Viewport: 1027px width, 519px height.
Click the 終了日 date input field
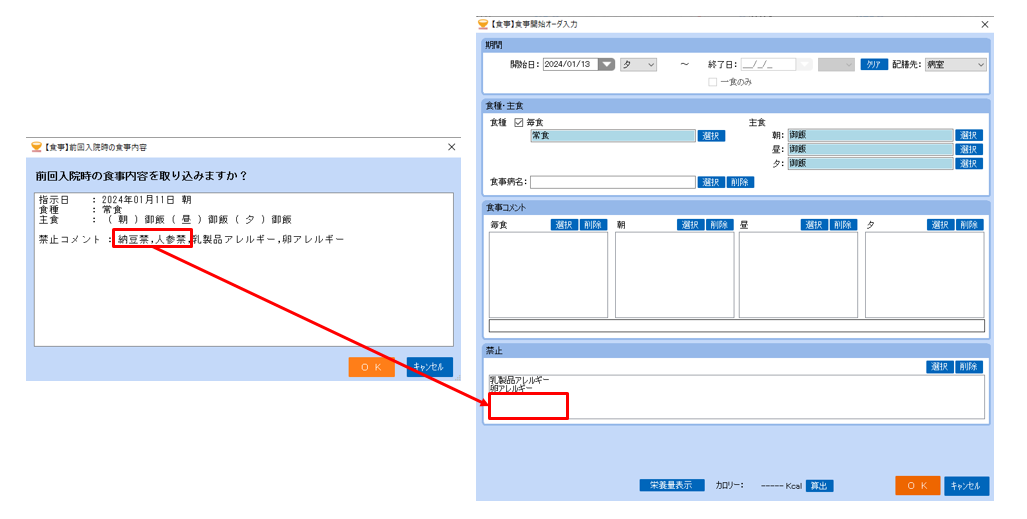coord(768,64)
